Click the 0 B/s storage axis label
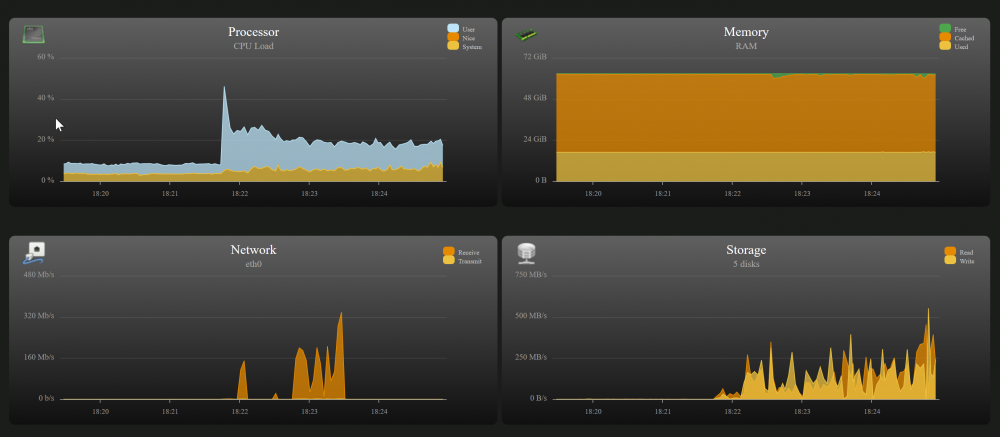The width and height of the screenshot is (1000, 437). click(x=536, y=398)
